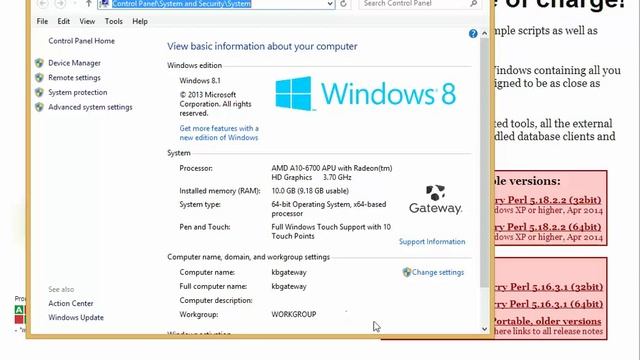Expand the address bar history dropdown

(x=330, y=4)
